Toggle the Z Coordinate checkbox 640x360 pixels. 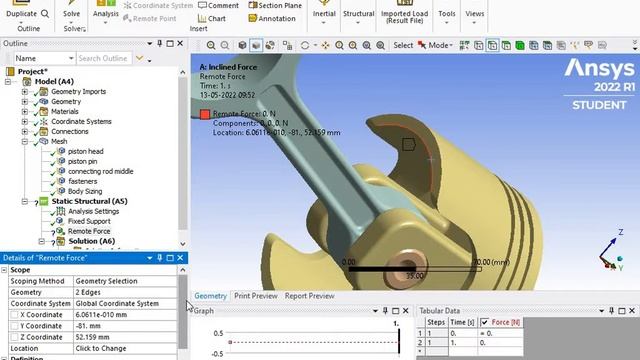tap(14, 337)
